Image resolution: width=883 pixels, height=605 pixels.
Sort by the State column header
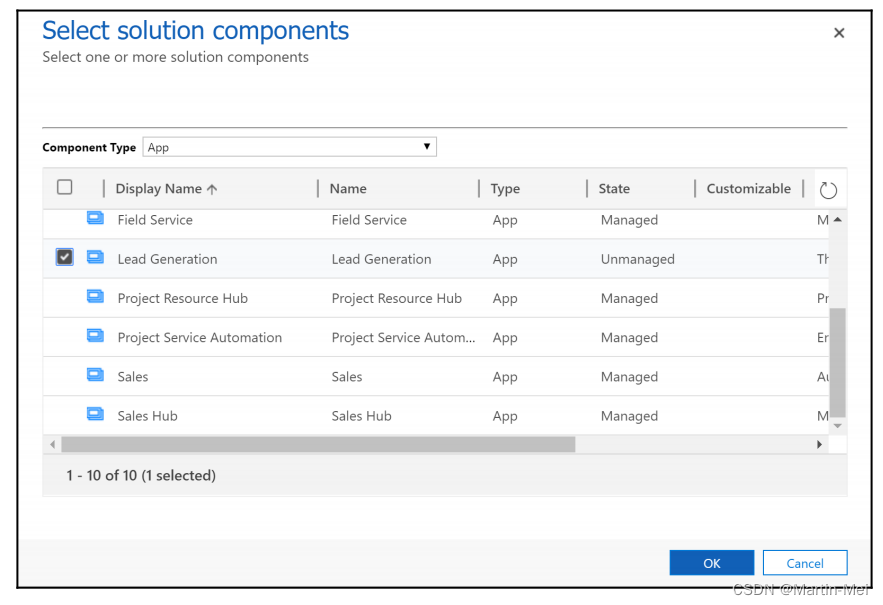point(614,189)
